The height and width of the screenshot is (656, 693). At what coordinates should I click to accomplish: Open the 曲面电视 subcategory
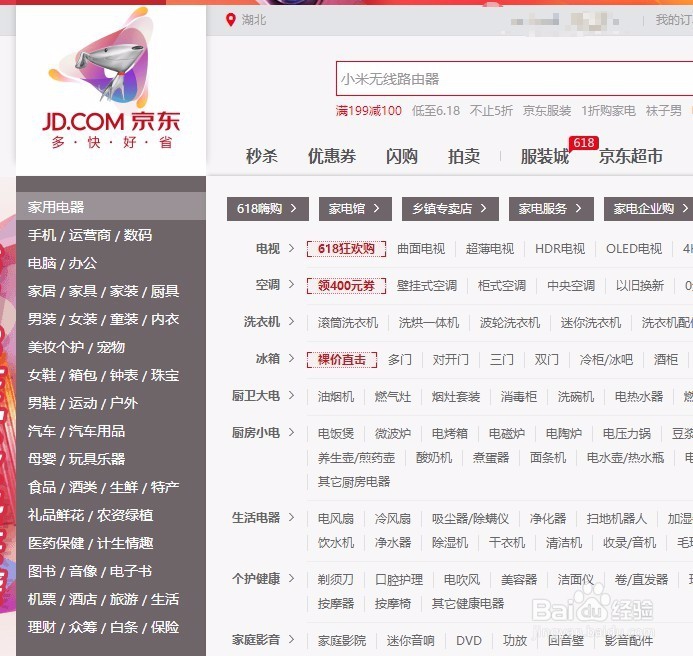point(421,249)
